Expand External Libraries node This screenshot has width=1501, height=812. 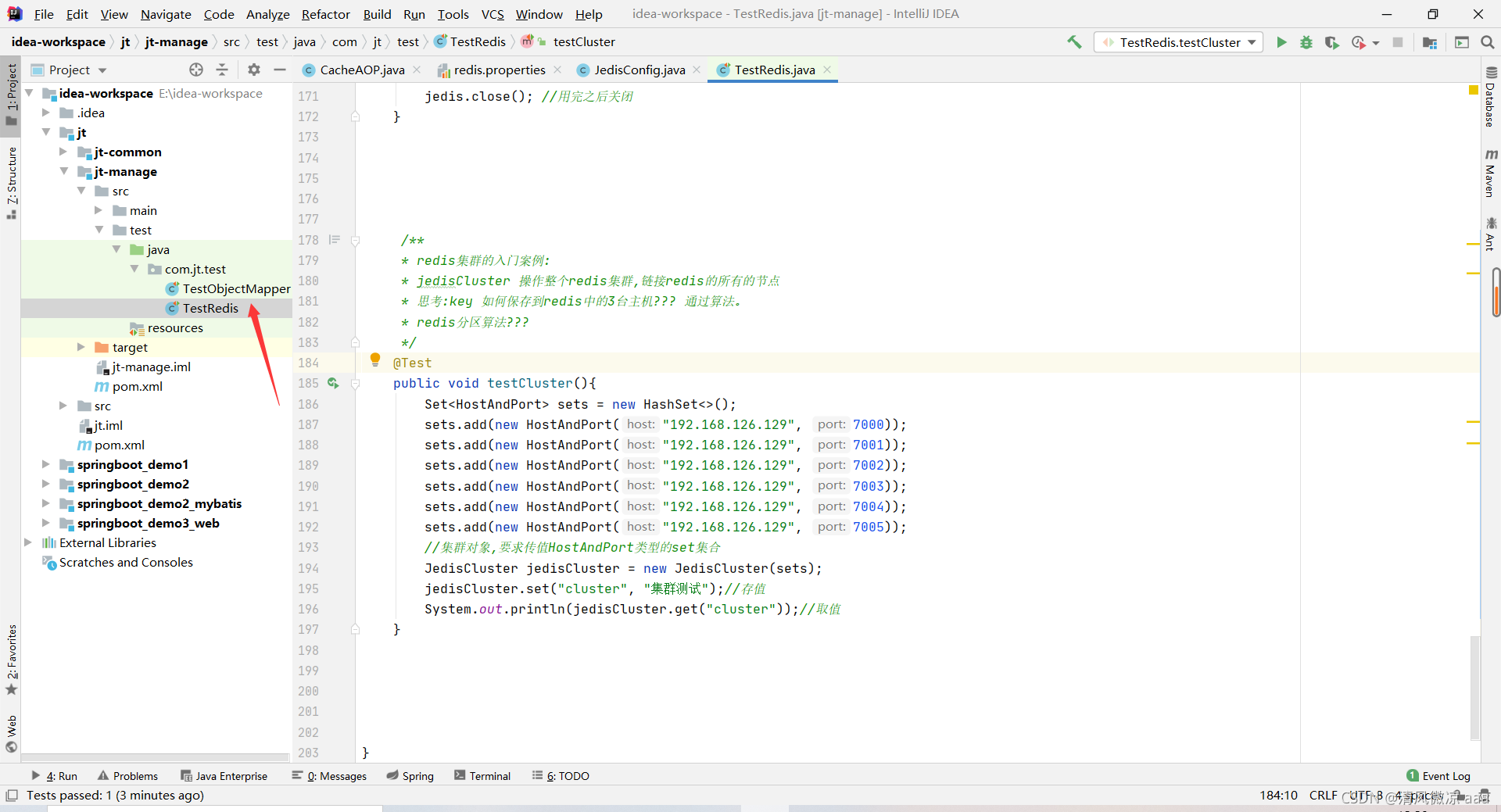tap(28, 542)
